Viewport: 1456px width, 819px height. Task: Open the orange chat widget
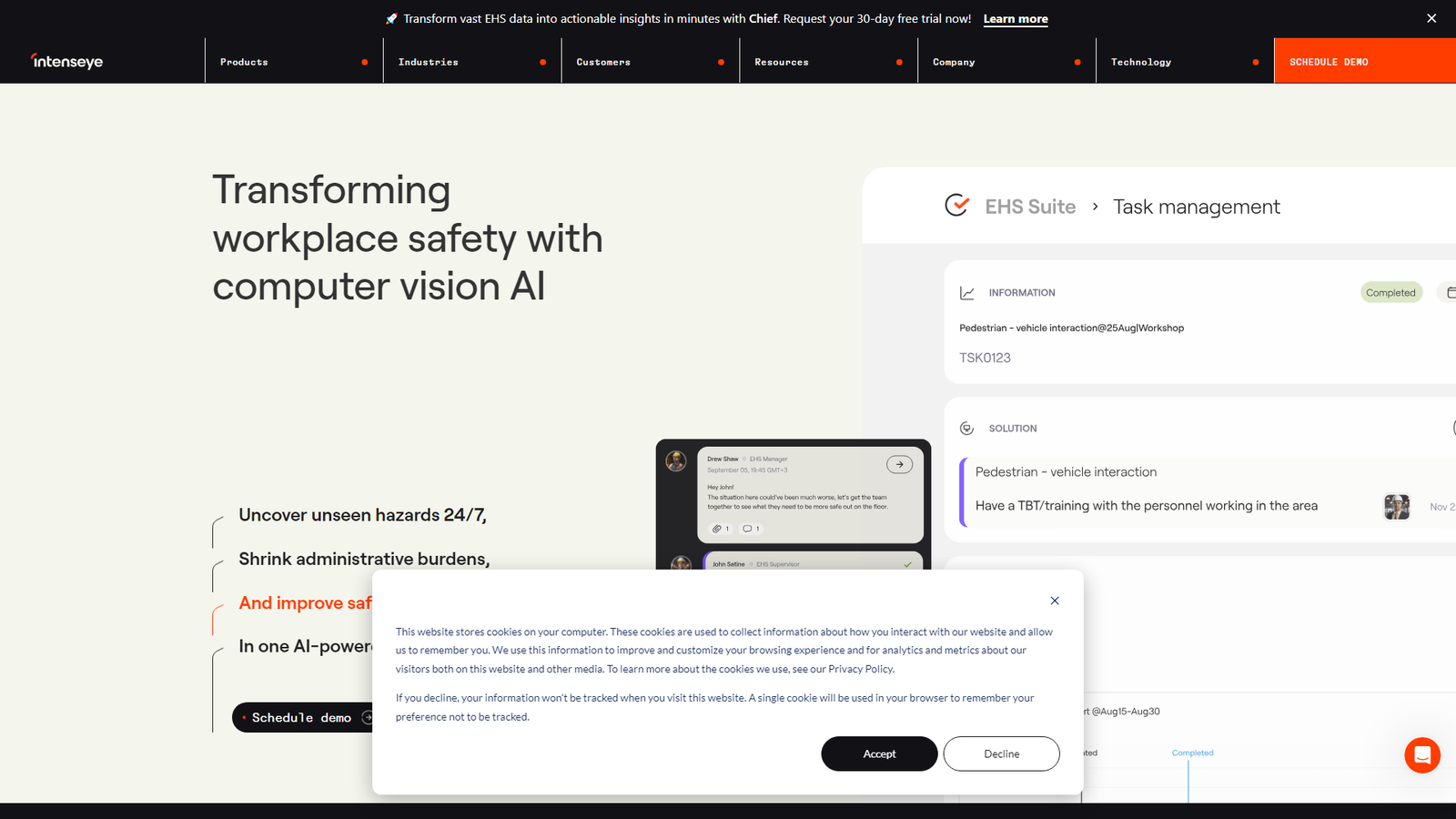point(1422,755)
